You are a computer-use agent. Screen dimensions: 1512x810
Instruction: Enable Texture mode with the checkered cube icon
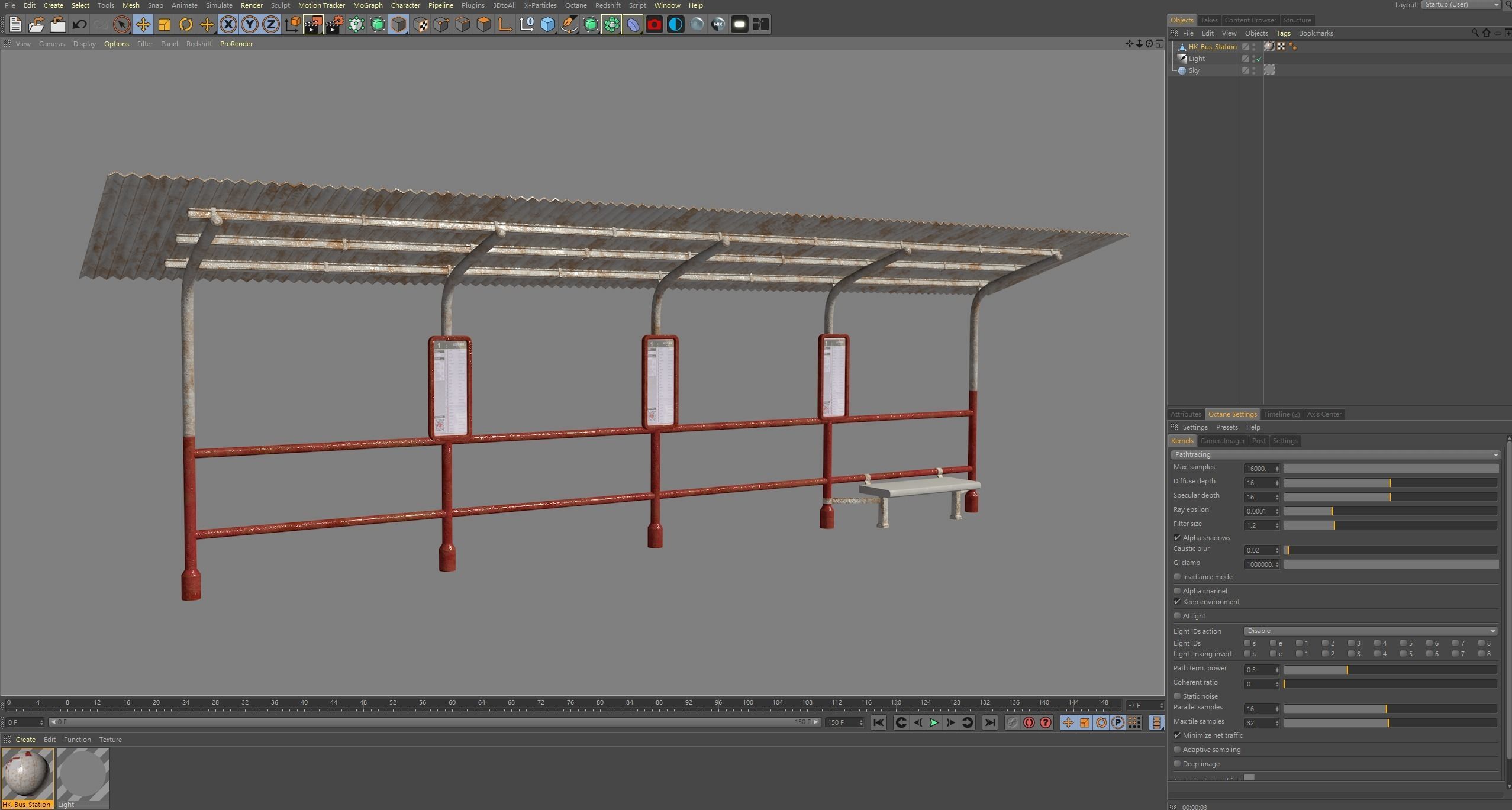coord(420,24)
